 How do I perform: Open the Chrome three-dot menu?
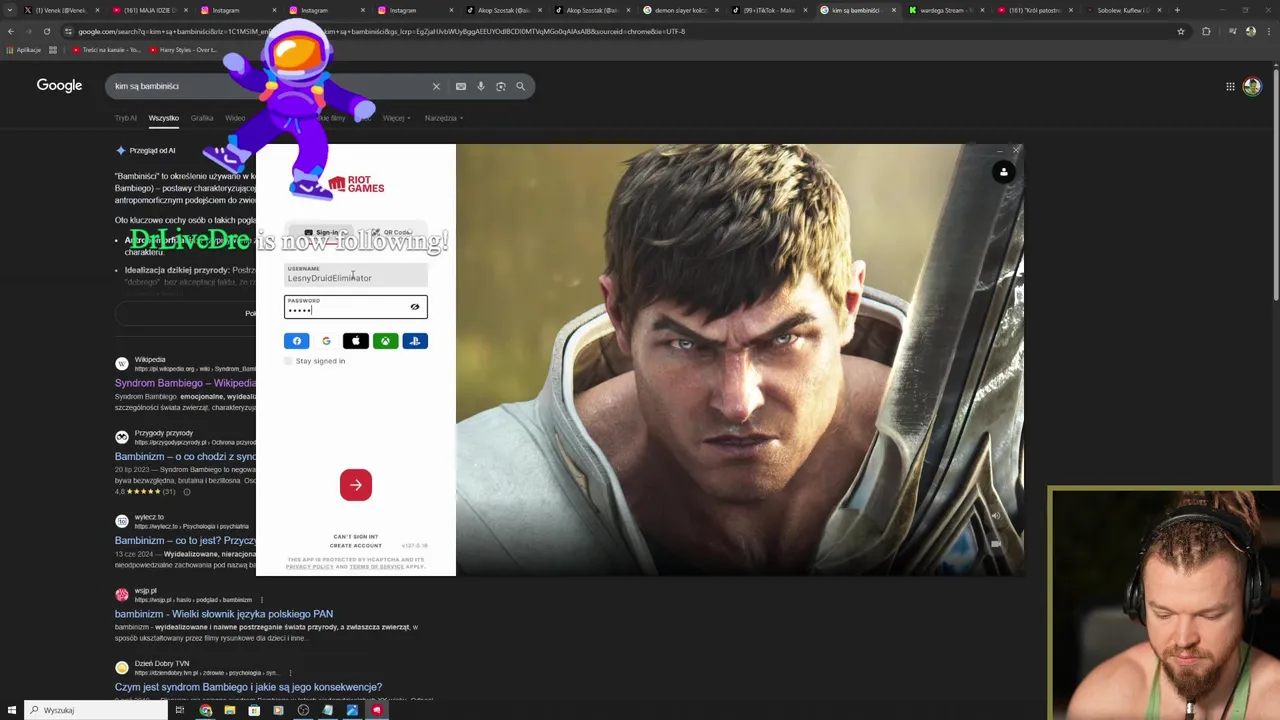(x=1270, y=31)
